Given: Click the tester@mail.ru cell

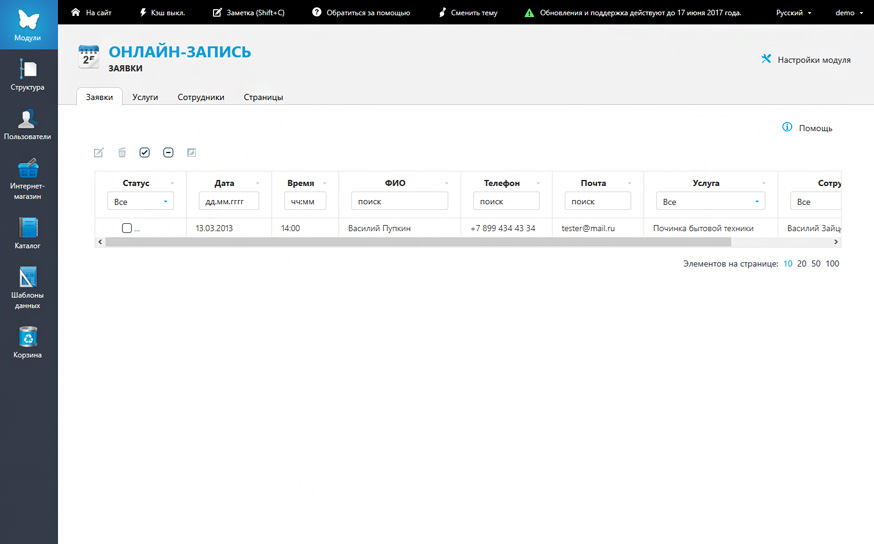Looking at the screenshot, I should coord(588,228).
